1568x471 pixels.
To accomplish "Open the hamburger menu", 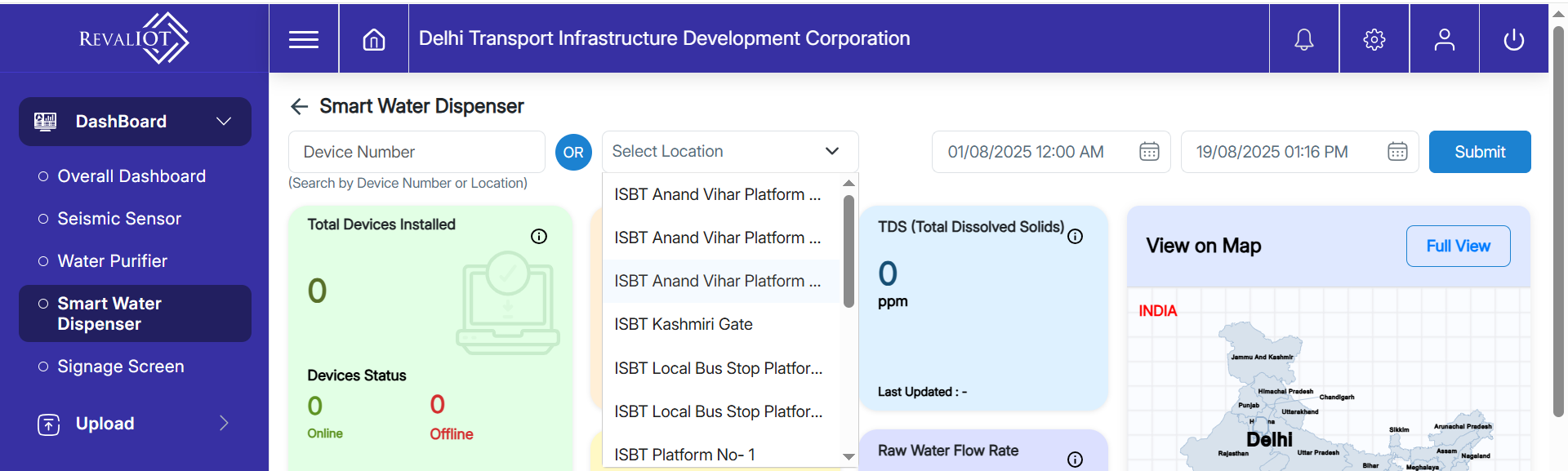I will point(304,39).
